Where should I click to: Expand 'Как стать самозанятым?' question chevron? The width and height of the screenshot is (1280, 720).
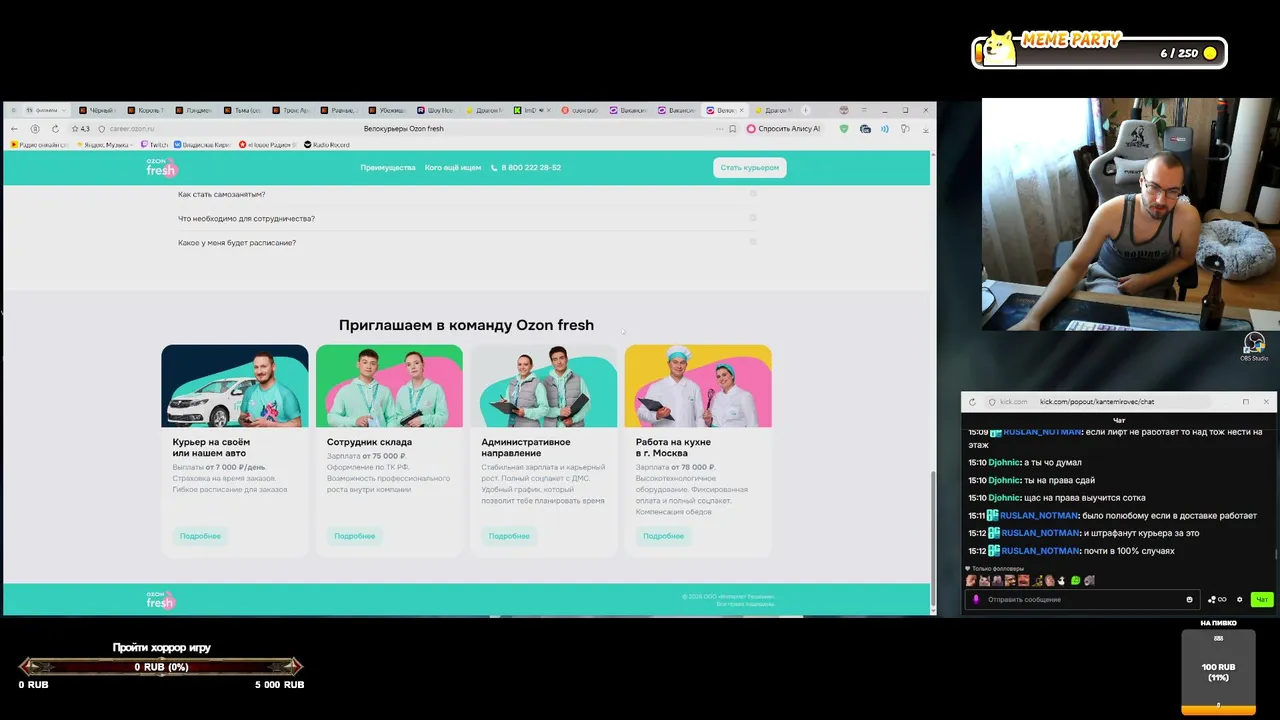(753, 194)
